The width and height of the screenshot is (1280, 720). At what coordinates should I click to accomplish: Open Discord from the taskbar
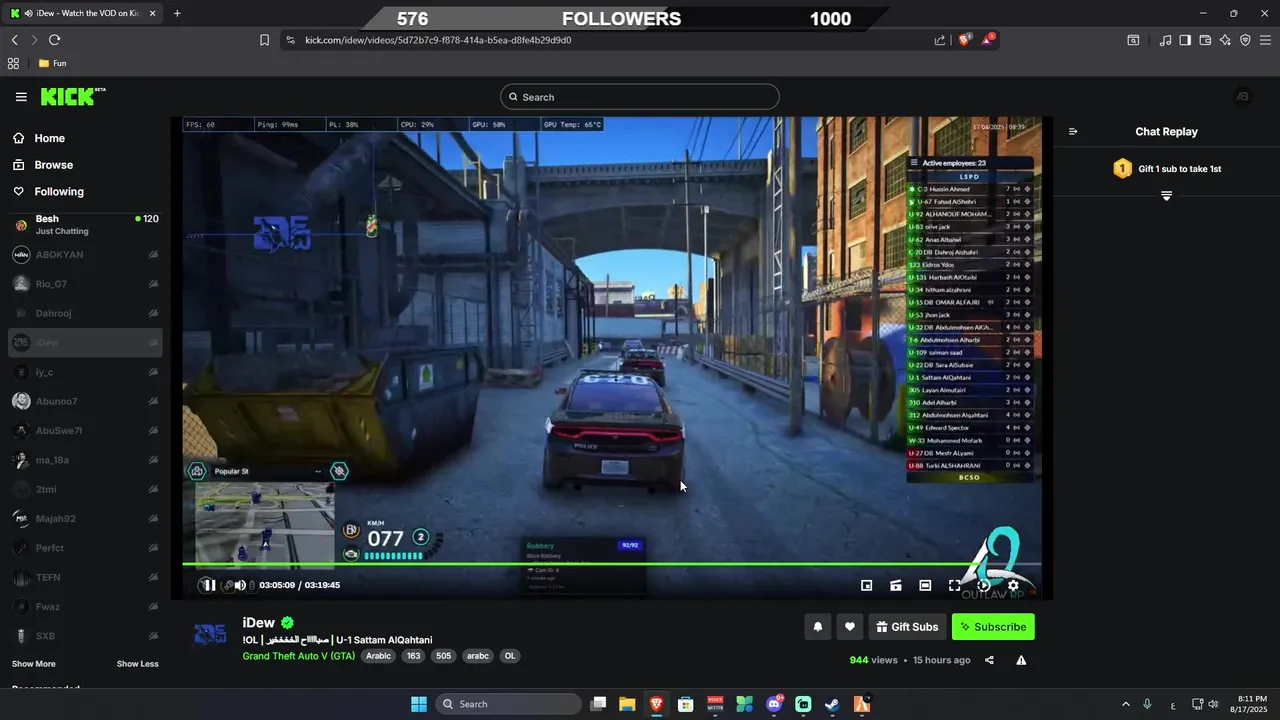(774, 704)
